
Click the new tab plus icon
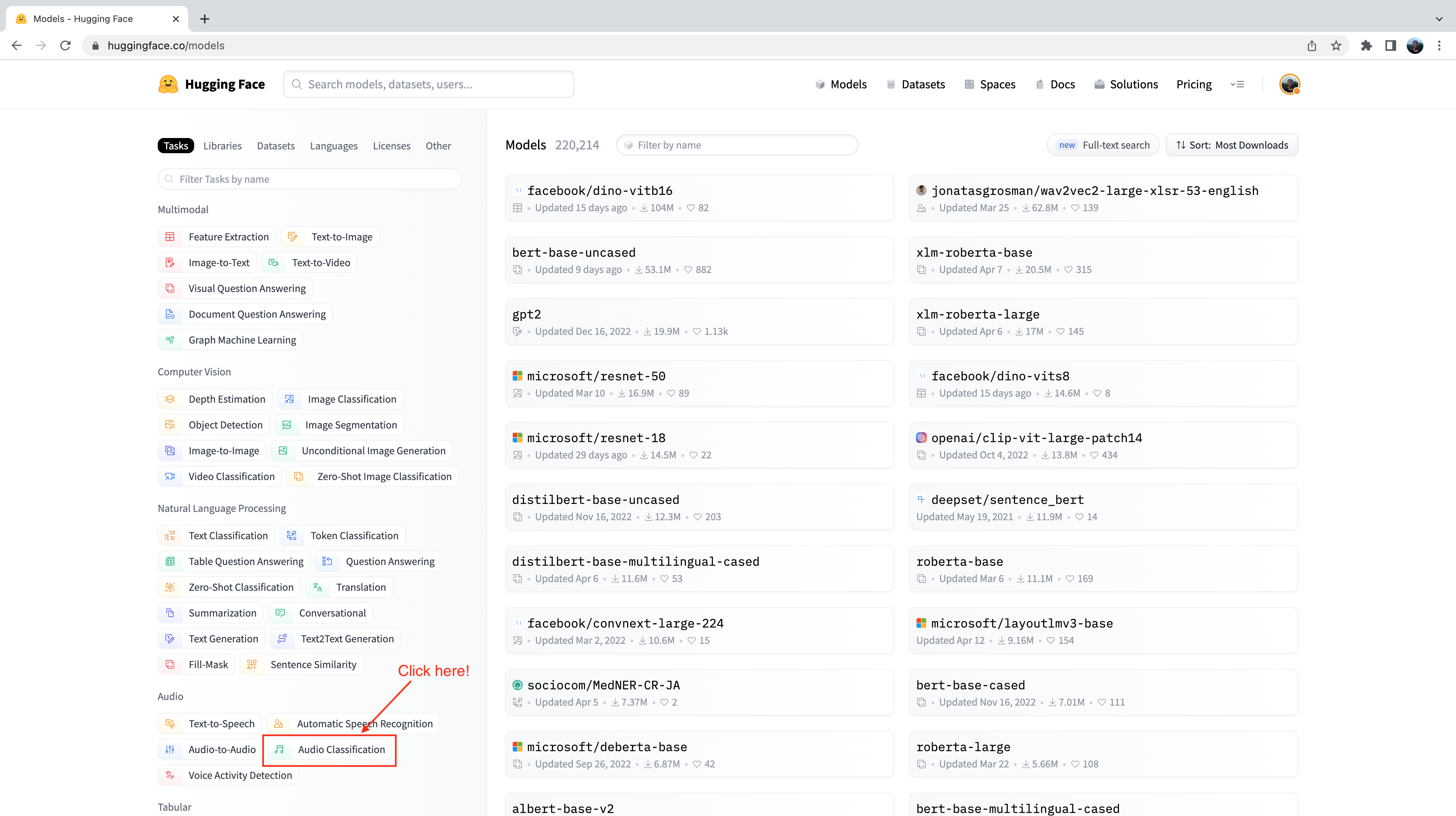(205, 19)
